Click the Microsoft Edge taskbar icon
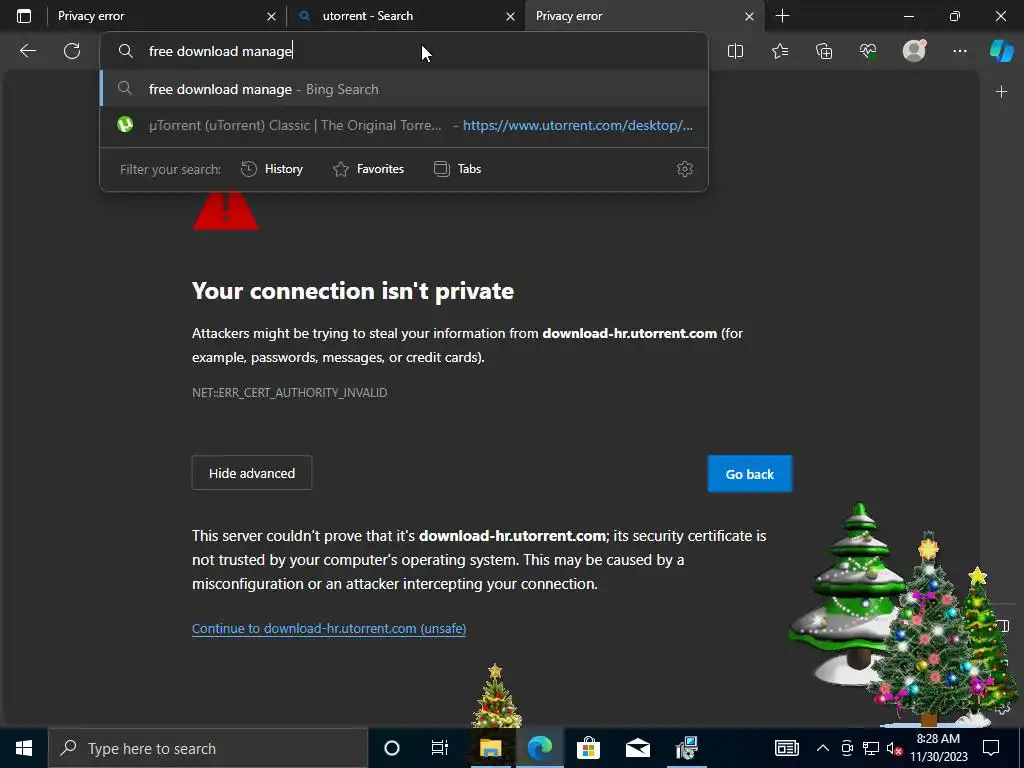The width and height of the screenshot is (1024, 768). (539, 748)
